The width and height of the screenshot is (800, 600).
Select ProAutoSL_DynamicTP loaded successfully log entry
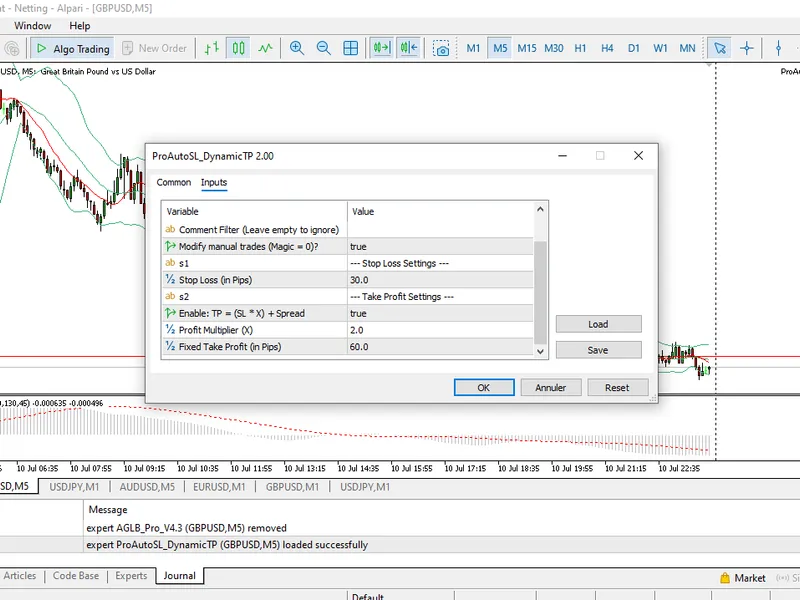227,545
